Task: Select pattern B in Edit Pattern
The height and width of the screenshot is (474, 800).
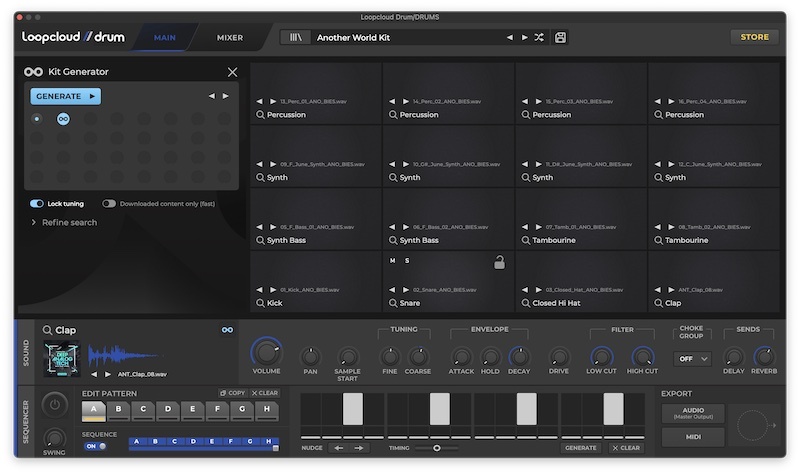Action: [118, 409]
